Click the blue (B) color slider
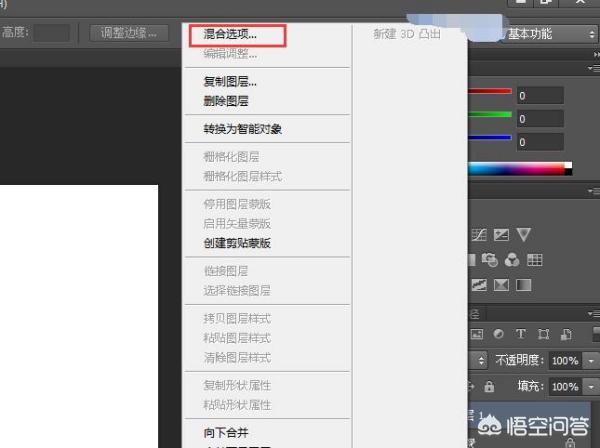 (x=490, y=138)
